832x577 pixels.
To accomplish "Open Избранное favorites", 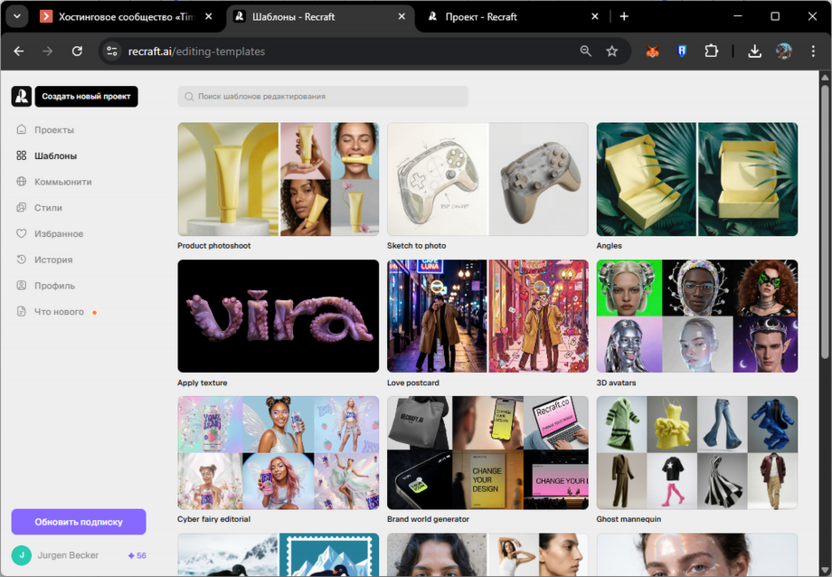I will (x=59, y=234).
